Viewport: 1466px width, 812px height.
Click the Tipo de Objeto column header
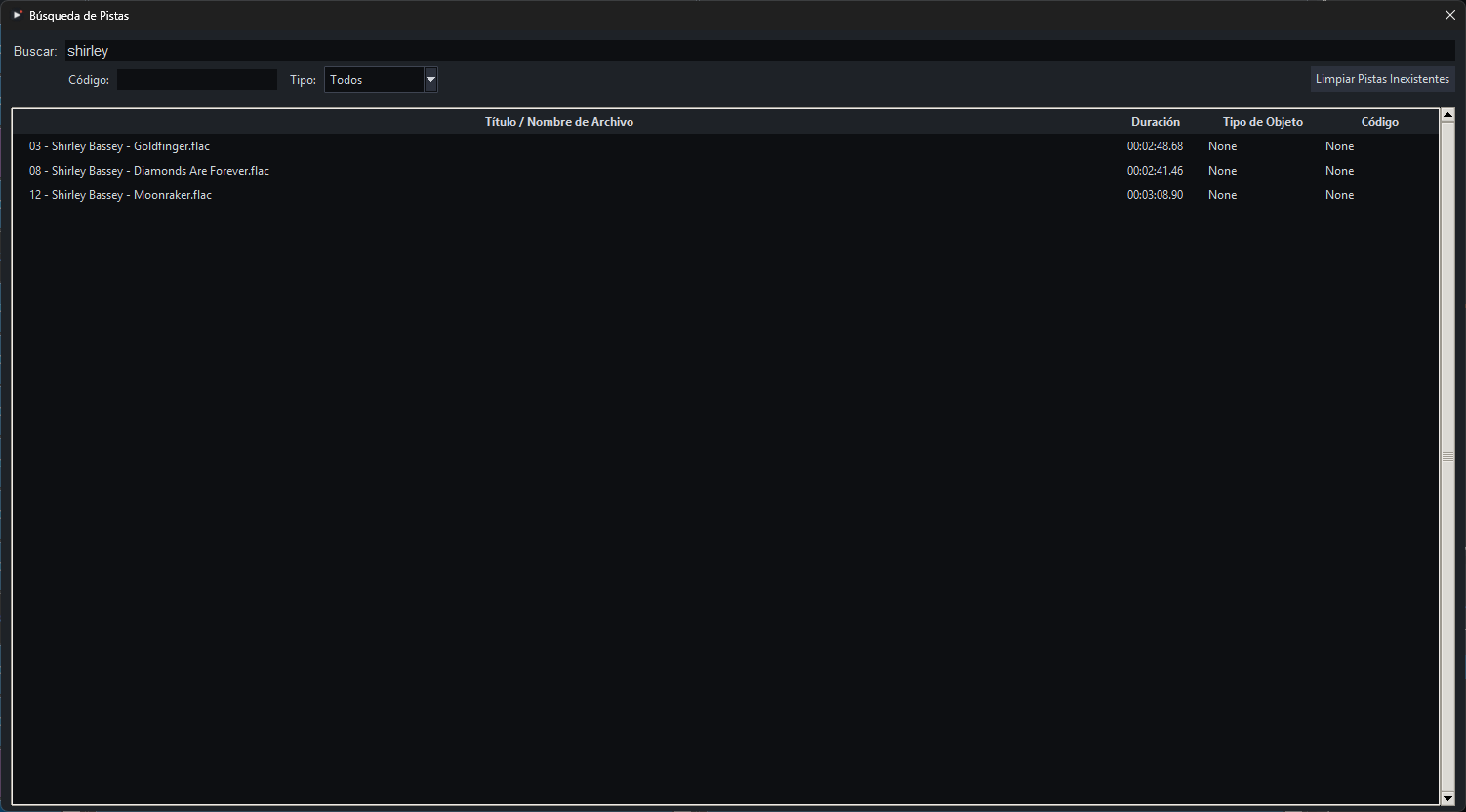(x=1263, y=122)
